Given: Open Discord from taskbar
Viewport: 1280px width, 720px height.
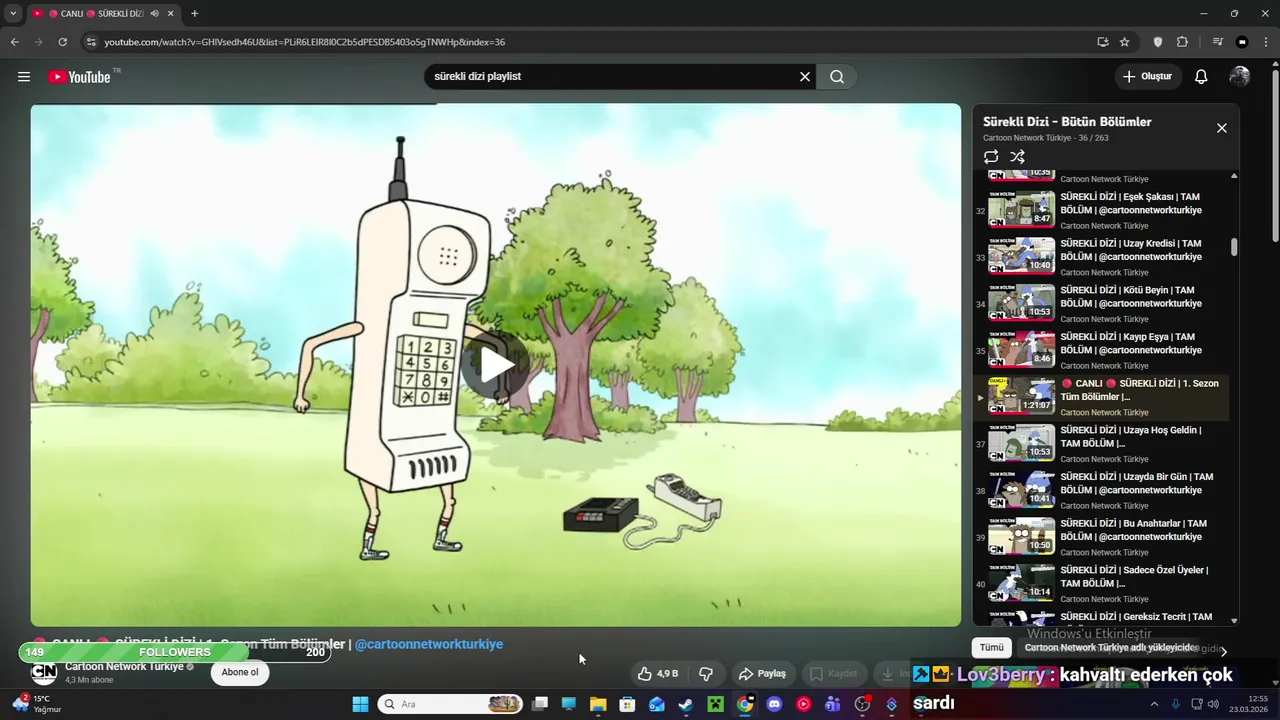Looking at the screenshot, I should (x=774, y=704).
